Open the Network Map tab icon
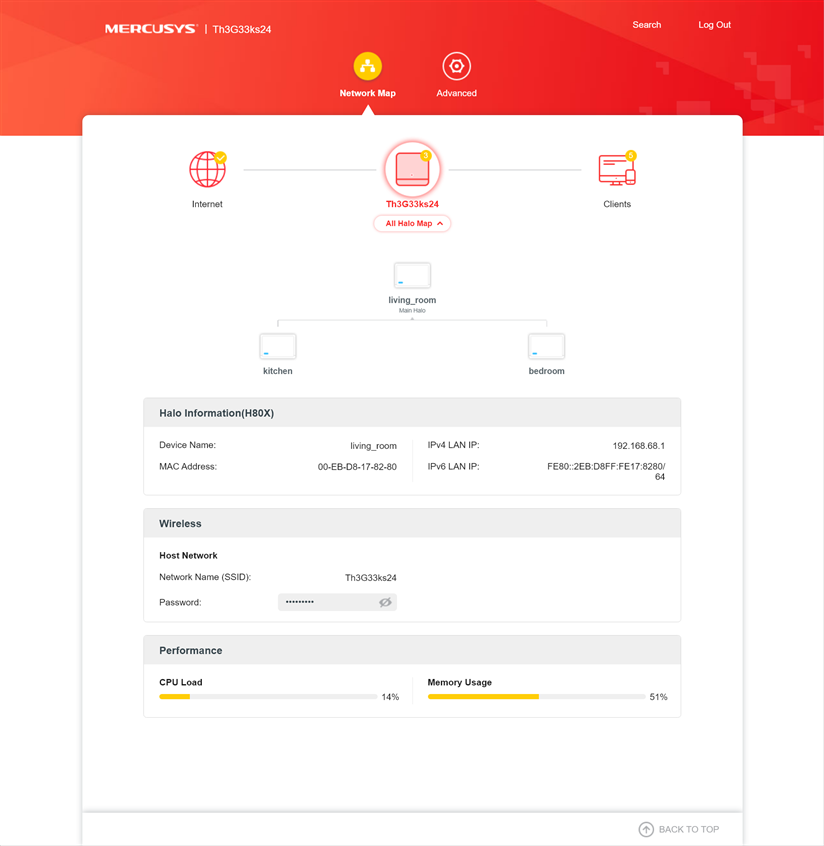The height and width of the screenshot is (846, 824). tap(367, 66)
